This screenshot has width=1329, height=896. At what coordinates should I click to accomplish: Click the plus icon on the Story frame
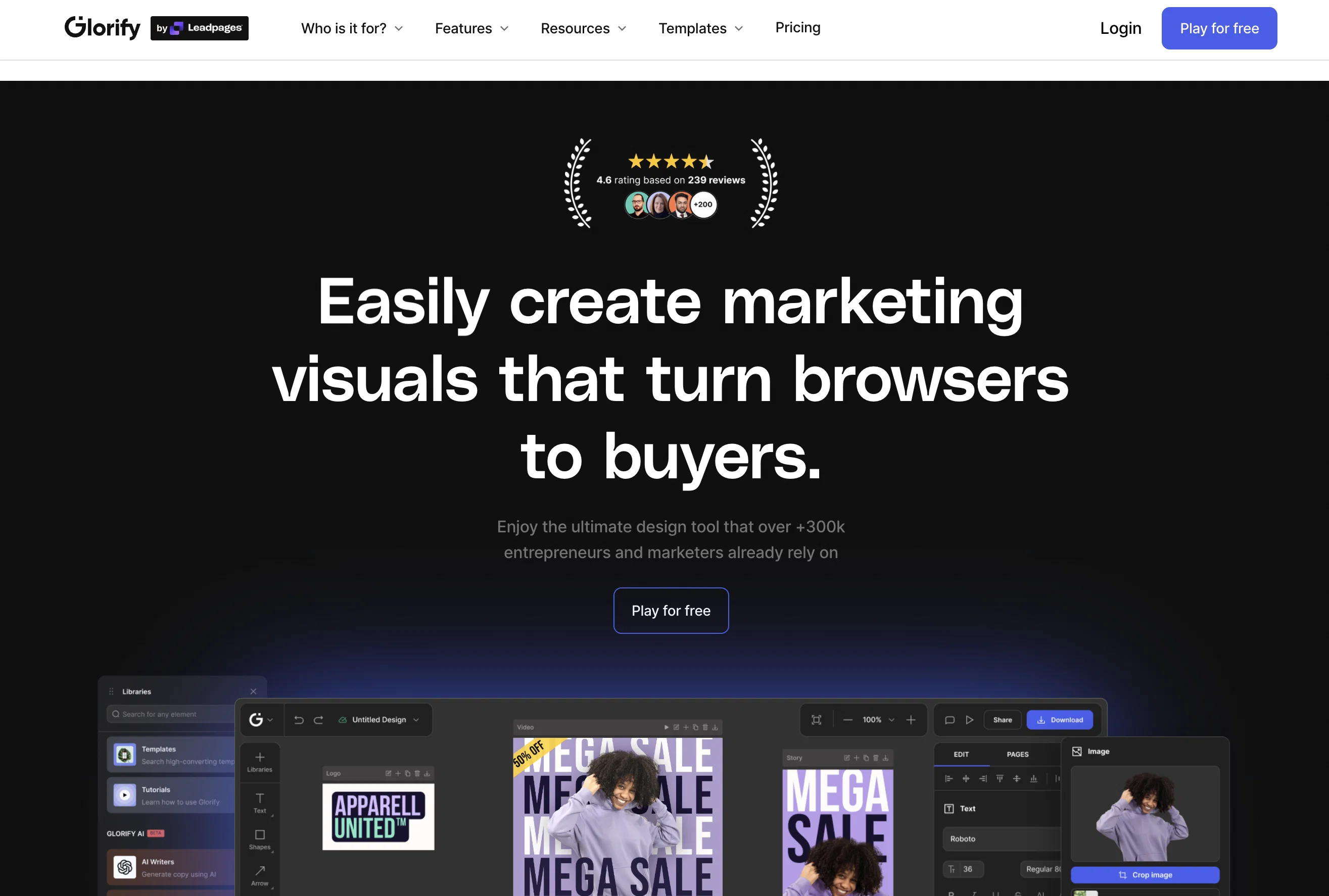tap(857, 758)
